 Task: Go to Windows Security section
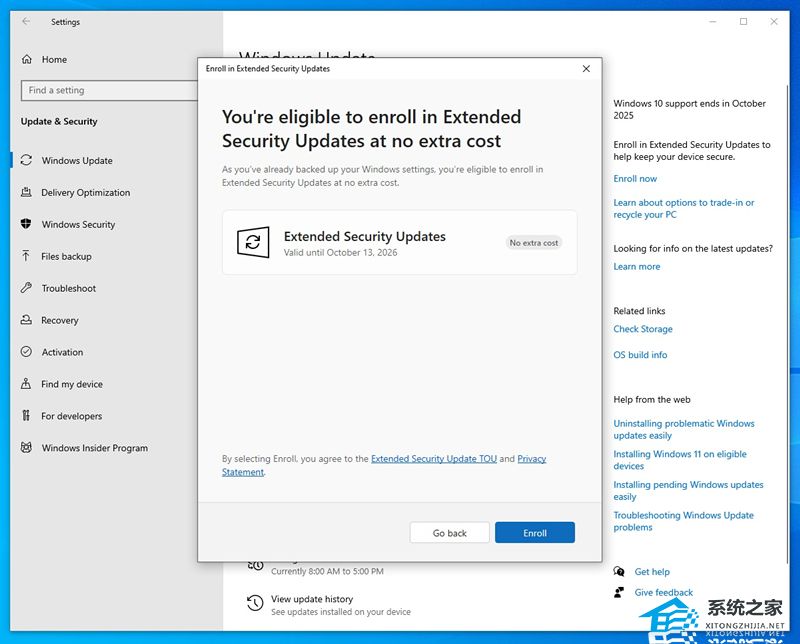click(x=79, y=224)
